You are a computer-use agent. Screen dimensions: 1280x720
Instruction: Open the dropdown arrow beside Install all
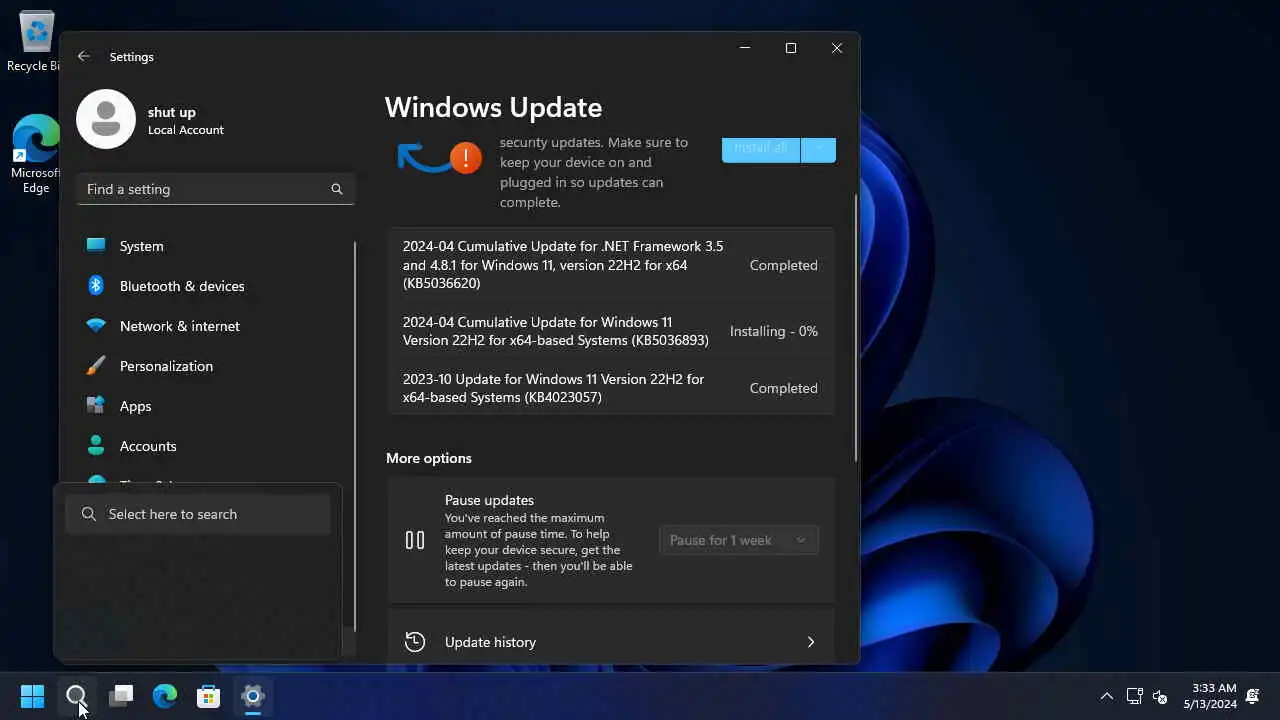(819, 148)
